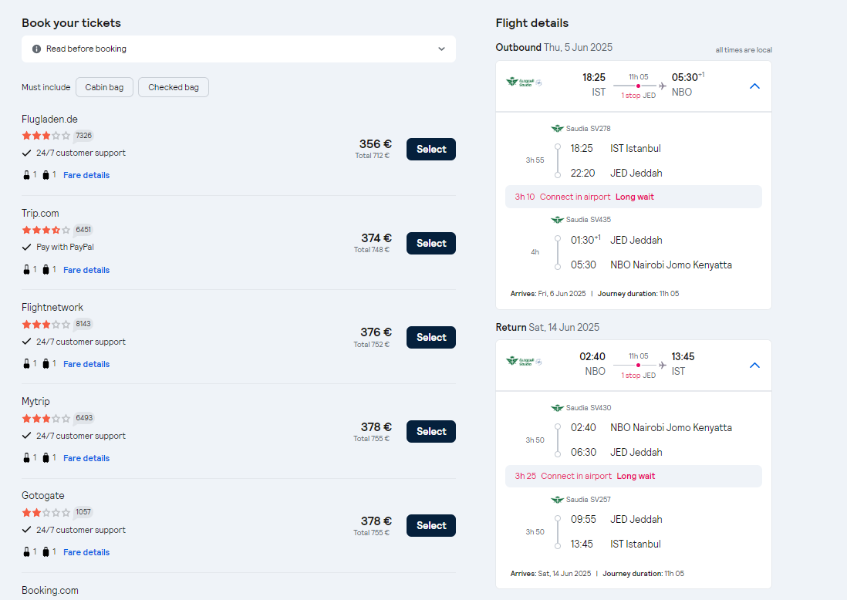The height and width of the screenshot is (600, 847).
Task: Click Saudia airline logo in return summary
Action: [x=523, y=361]
